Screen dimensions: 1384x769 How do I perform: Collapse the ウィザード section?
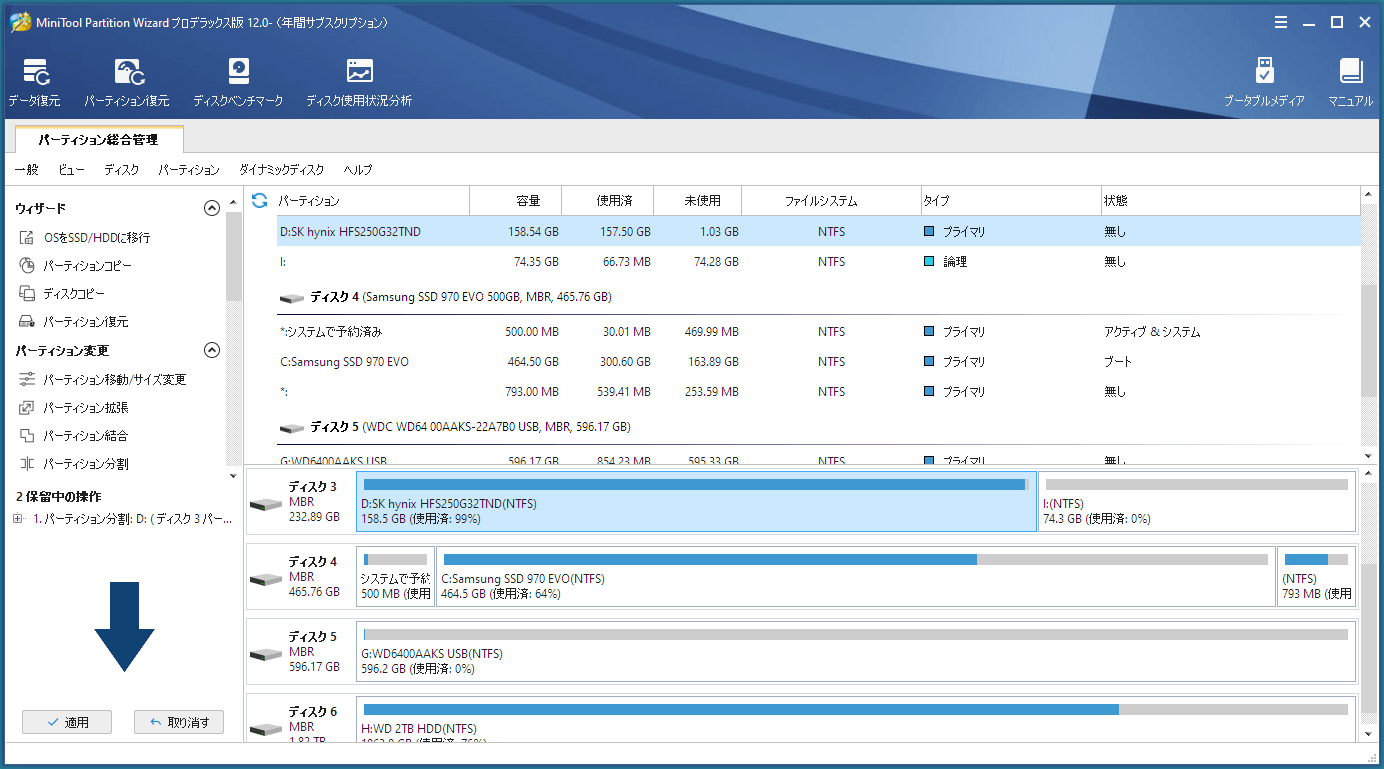pyautogui.click(x=211, y=208)
